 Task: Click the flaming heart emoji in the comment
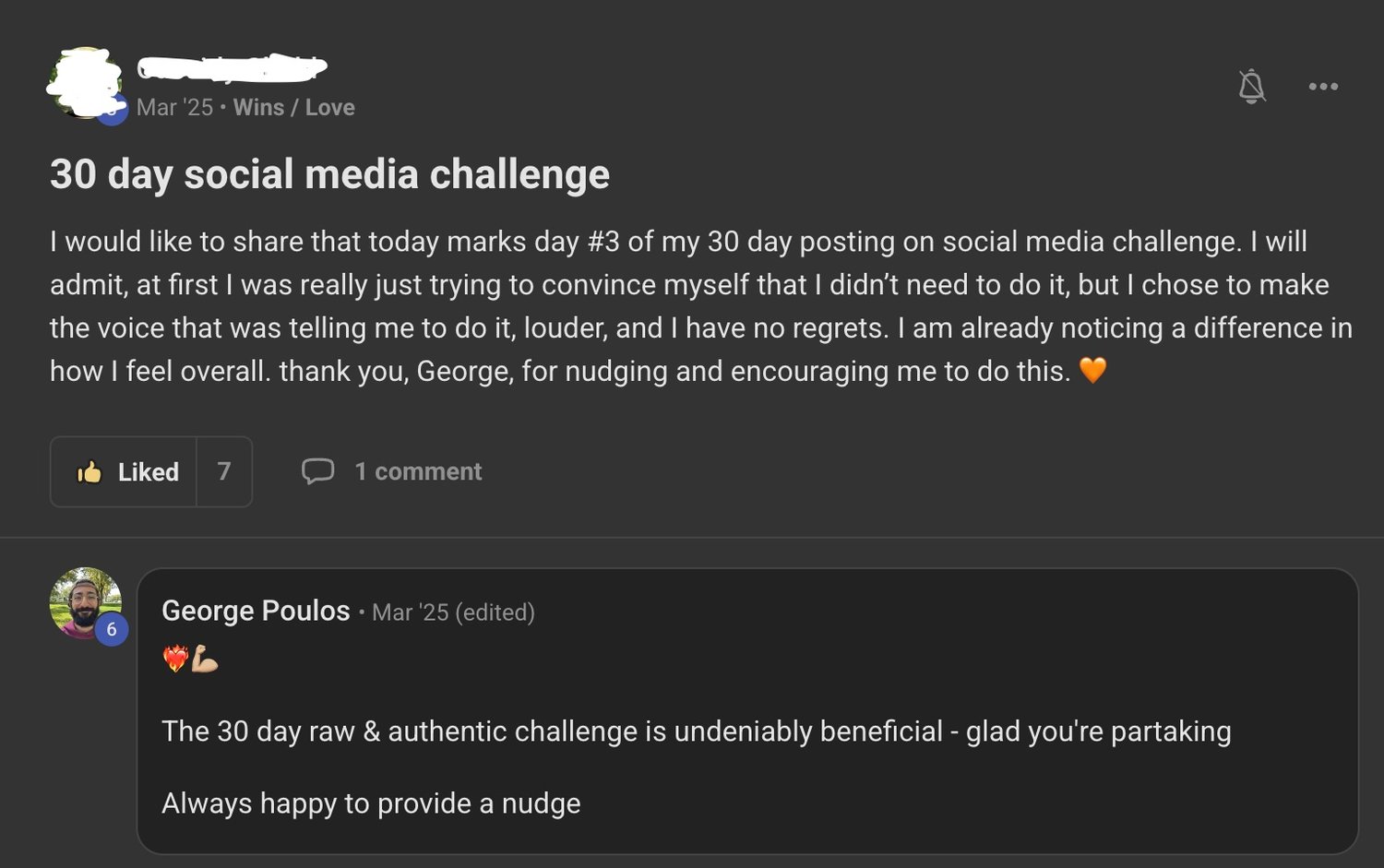pos(174,659)
